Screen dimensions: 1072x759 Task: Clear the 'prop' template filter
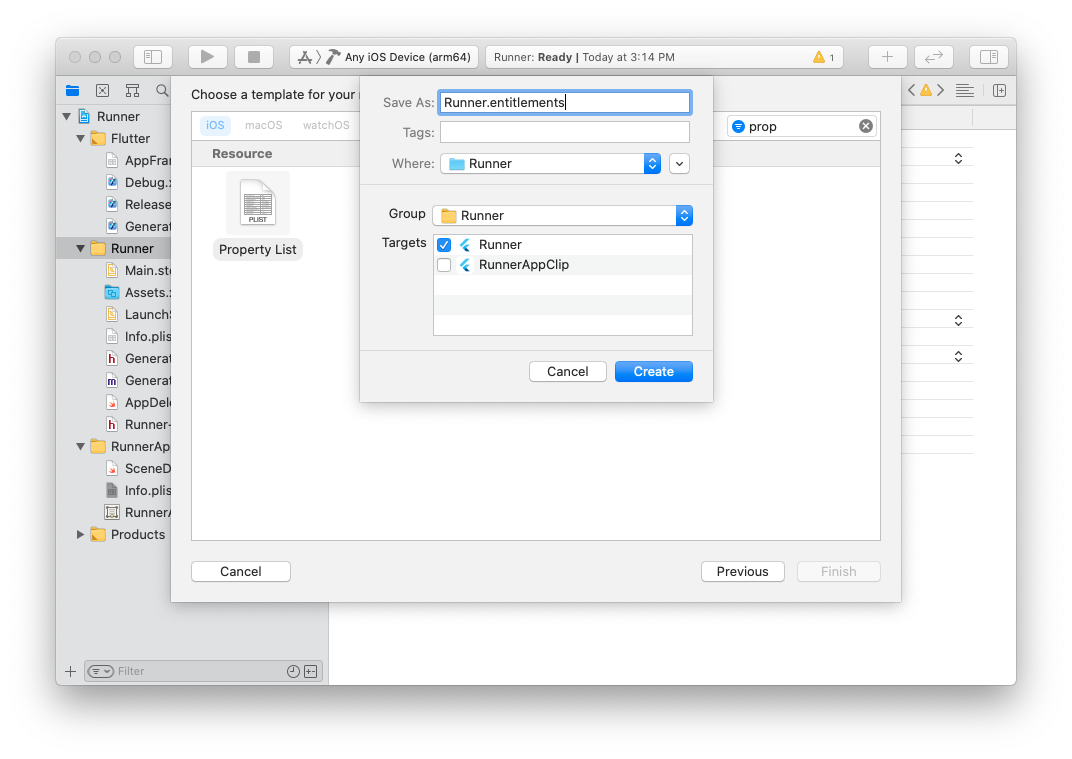click(x=866, y=126)
